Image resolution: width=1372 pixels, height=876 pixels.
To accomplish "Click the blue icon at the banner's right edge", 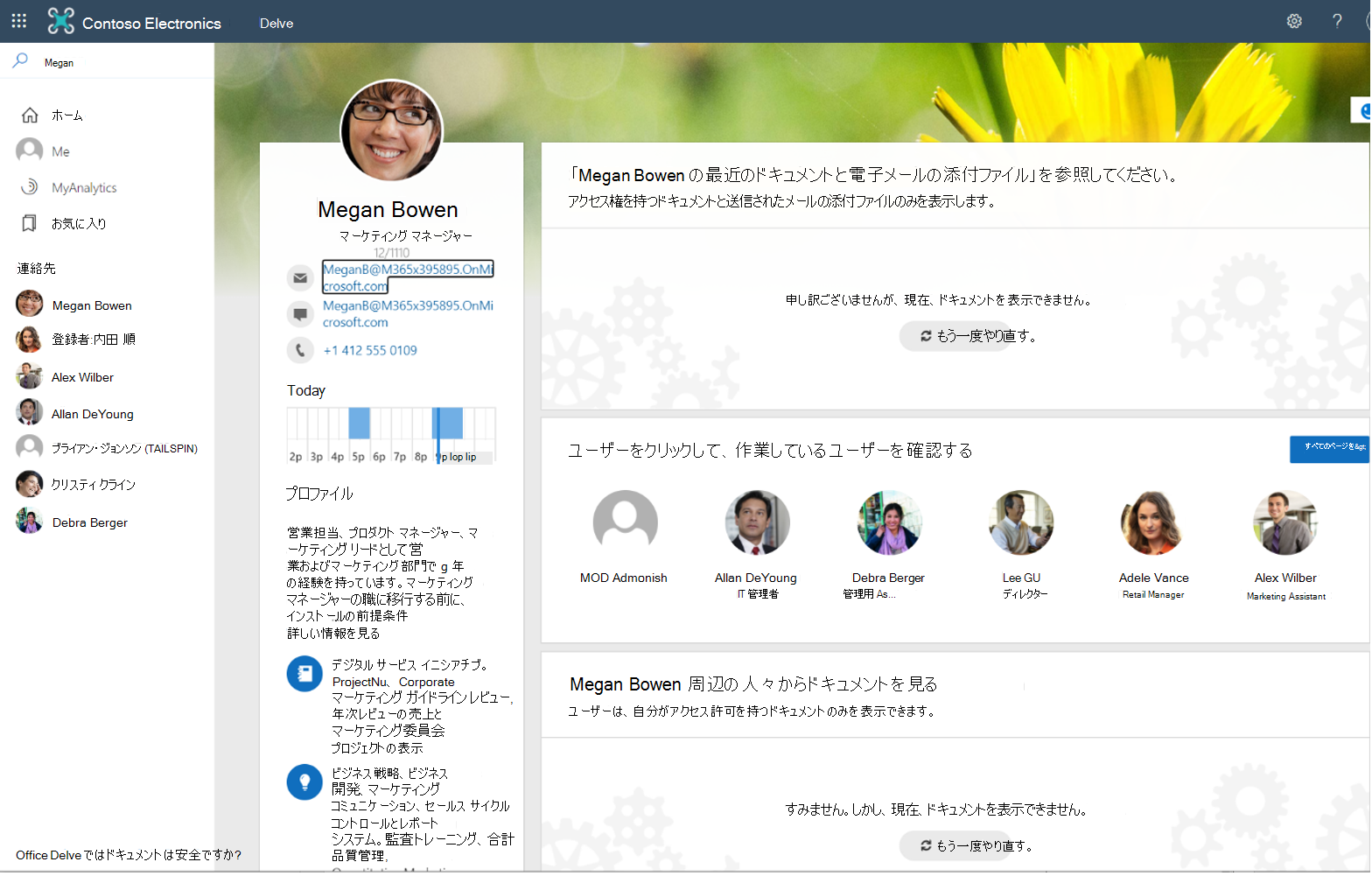I will (1361, 110).
